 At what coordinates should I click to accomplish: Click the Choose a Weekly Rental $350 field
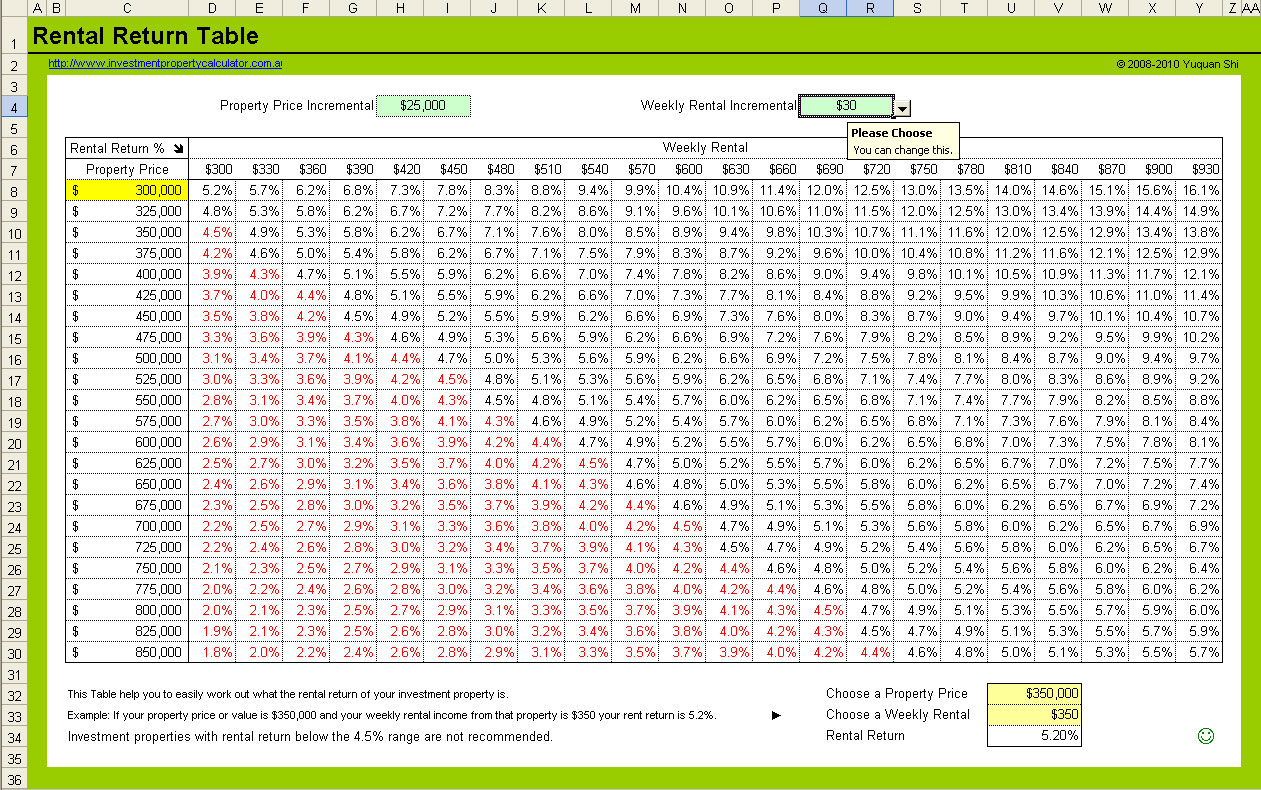[x=1034, y=714]
